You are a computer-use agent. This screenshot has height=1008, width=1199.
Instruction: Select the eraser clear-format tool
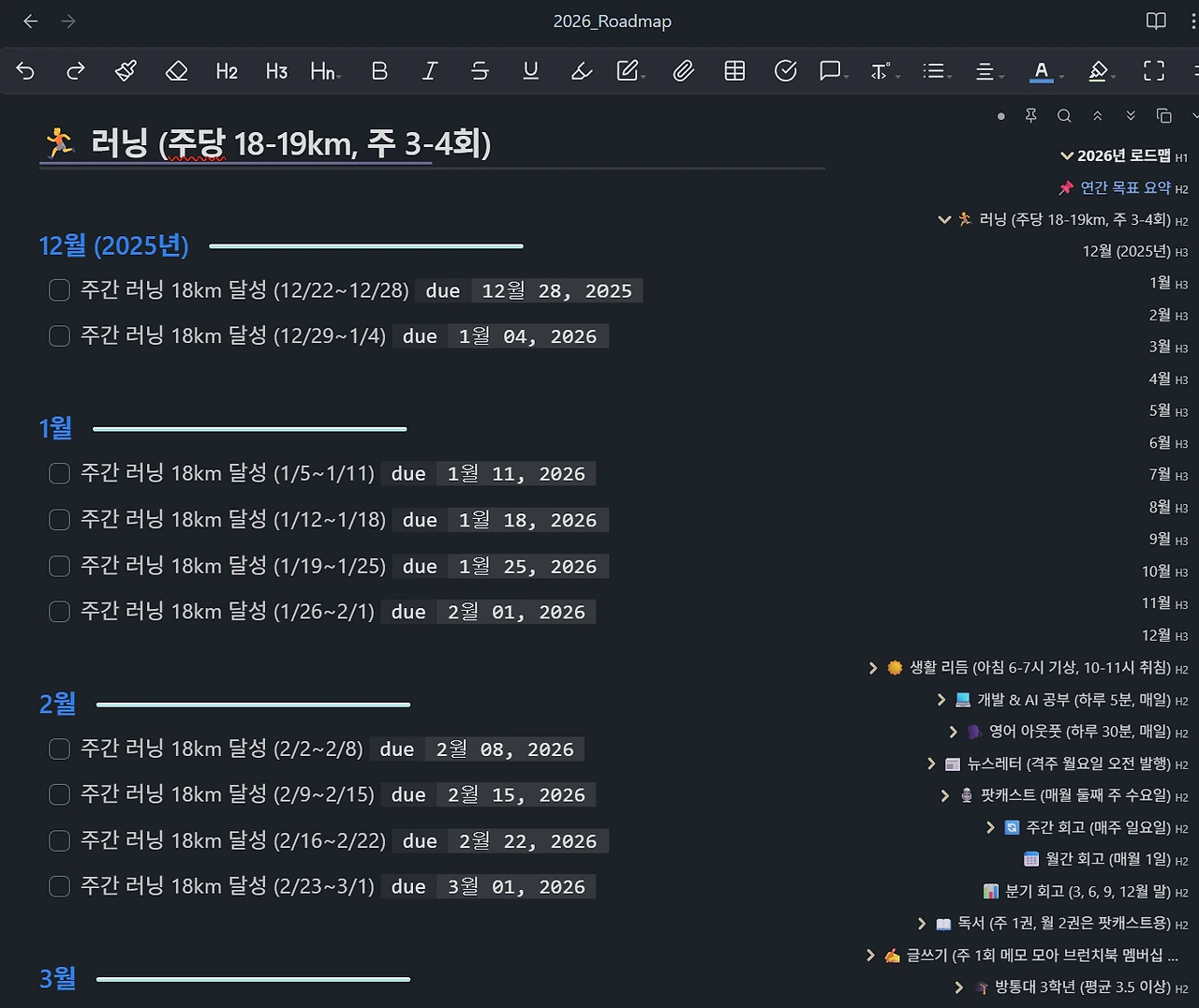click(x=176, y=71)
